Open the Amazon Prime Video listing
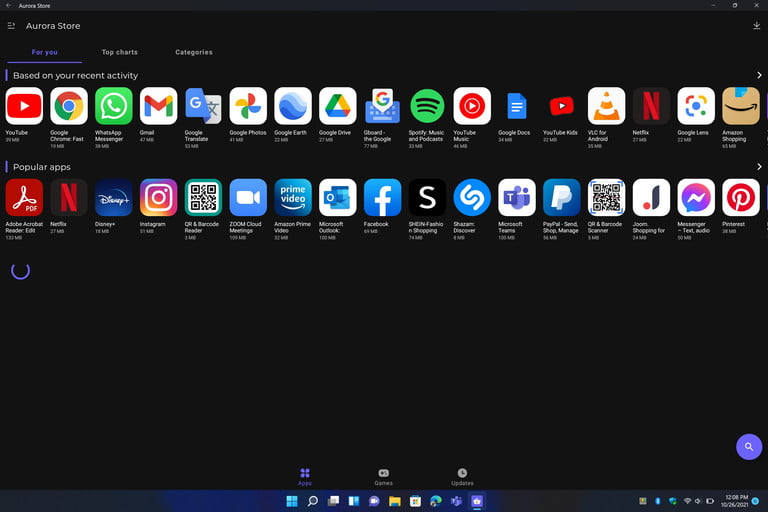This screenshot has width=768, height=512. pyautogui.click(x=293, y=197)
